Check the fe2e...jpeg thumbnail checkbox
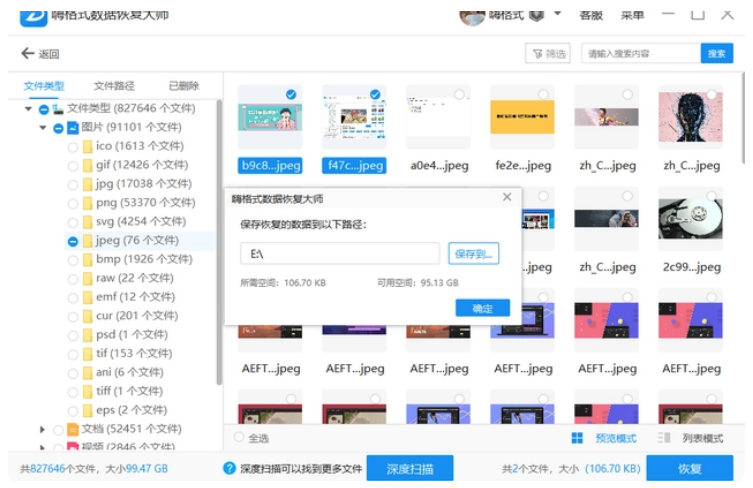The image size is (753, 488). point(543,94)
